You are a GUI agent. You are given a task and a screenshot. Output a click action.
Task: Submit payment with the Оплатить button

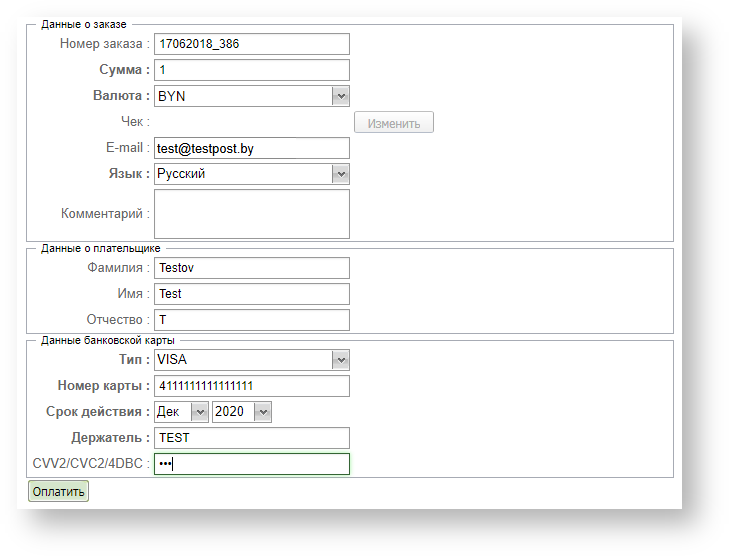tap(58, 491)
